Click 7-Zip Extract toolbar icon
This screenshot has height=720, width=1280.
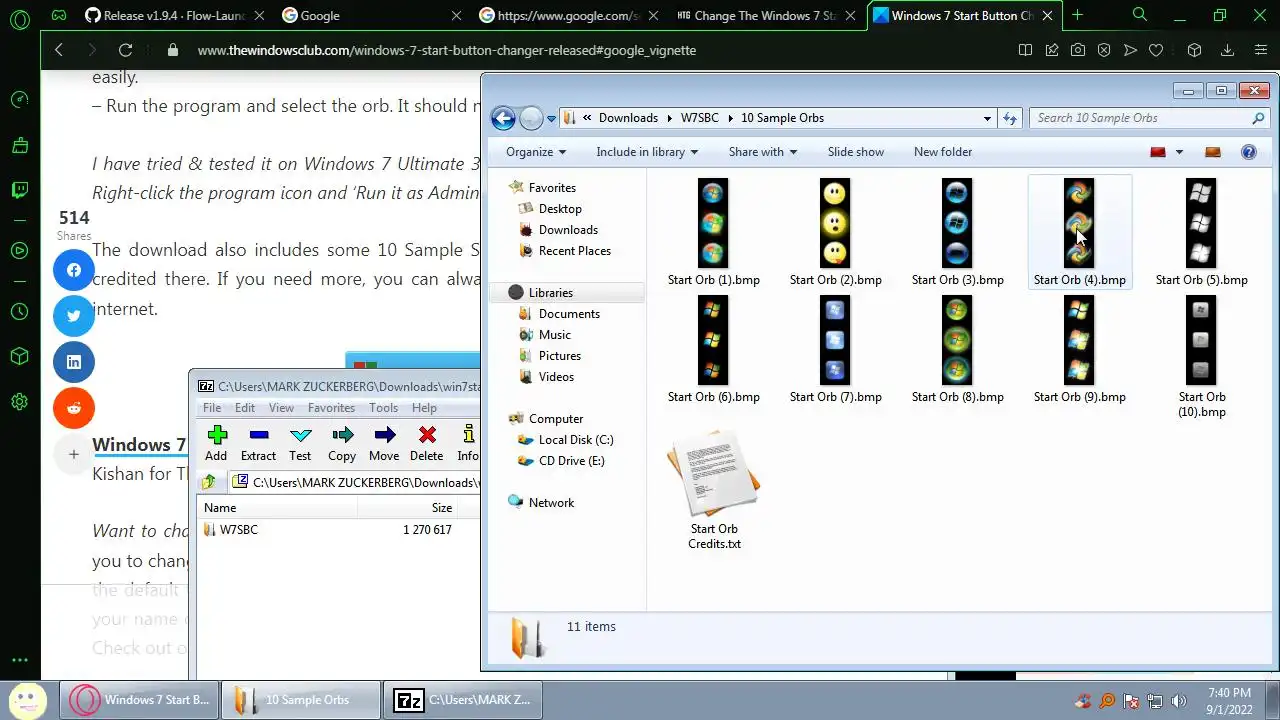point(258,442)
